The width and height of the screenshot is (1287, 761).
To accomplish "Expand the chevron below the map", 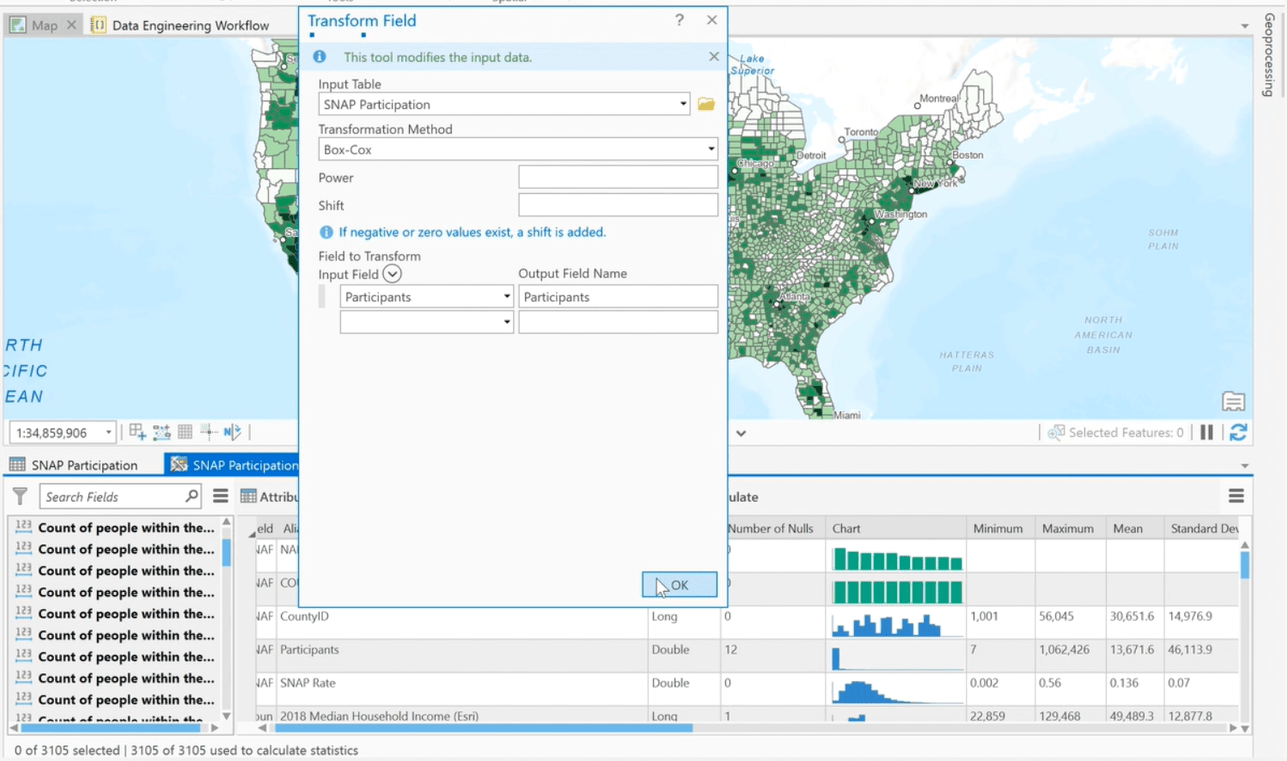I will [x=741, y=433].
